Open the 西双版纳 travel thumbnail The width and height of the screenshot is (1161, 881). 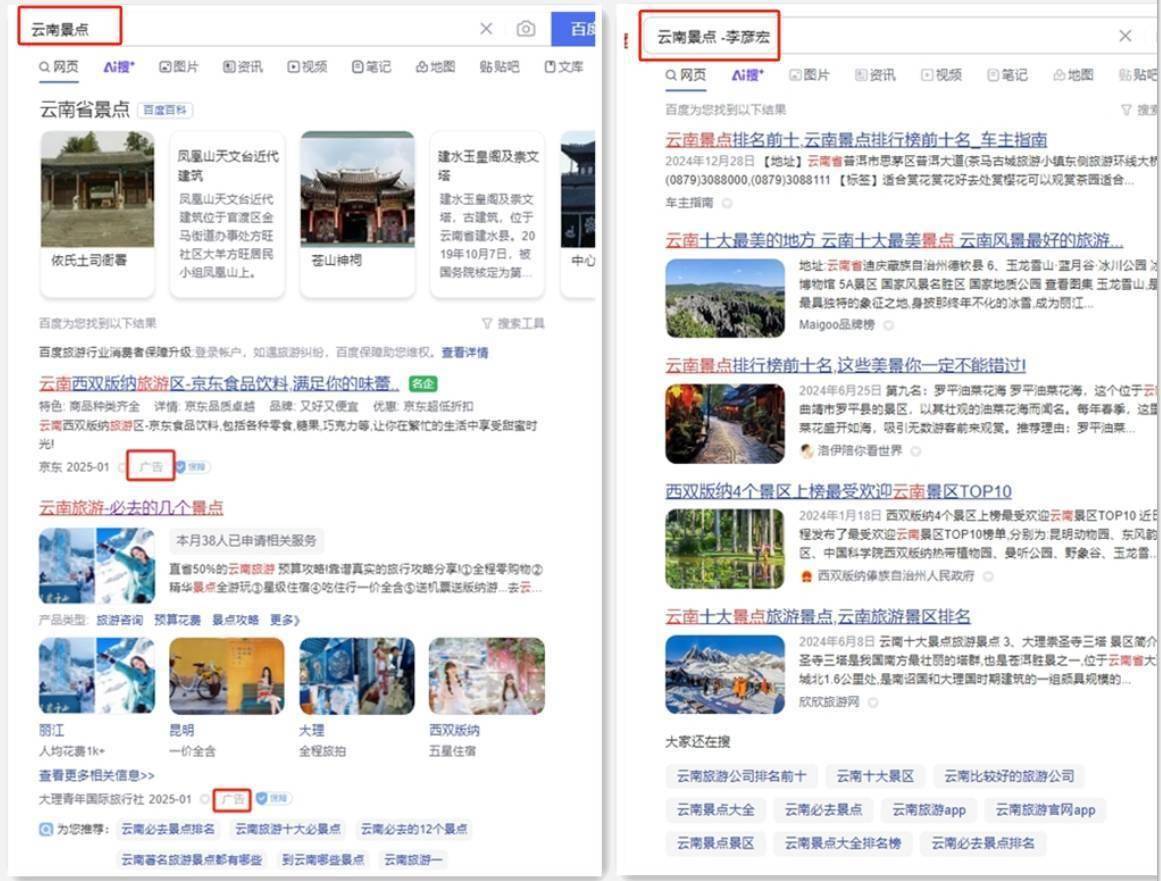(x=486, y=675)
